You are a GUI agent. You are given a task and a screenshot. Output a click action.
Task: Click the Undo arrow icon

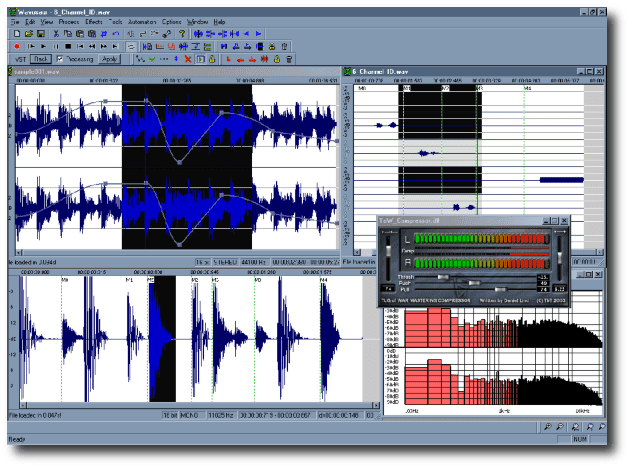[x=118, y=33]
